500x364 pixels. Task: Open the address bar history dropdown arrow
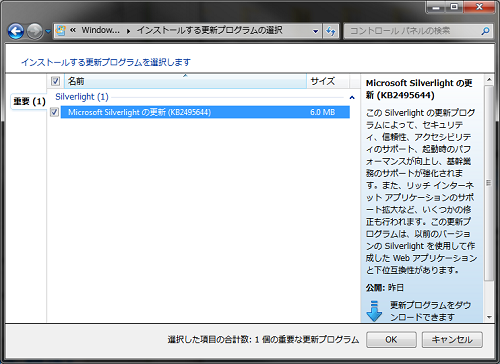tap(315, 31)
